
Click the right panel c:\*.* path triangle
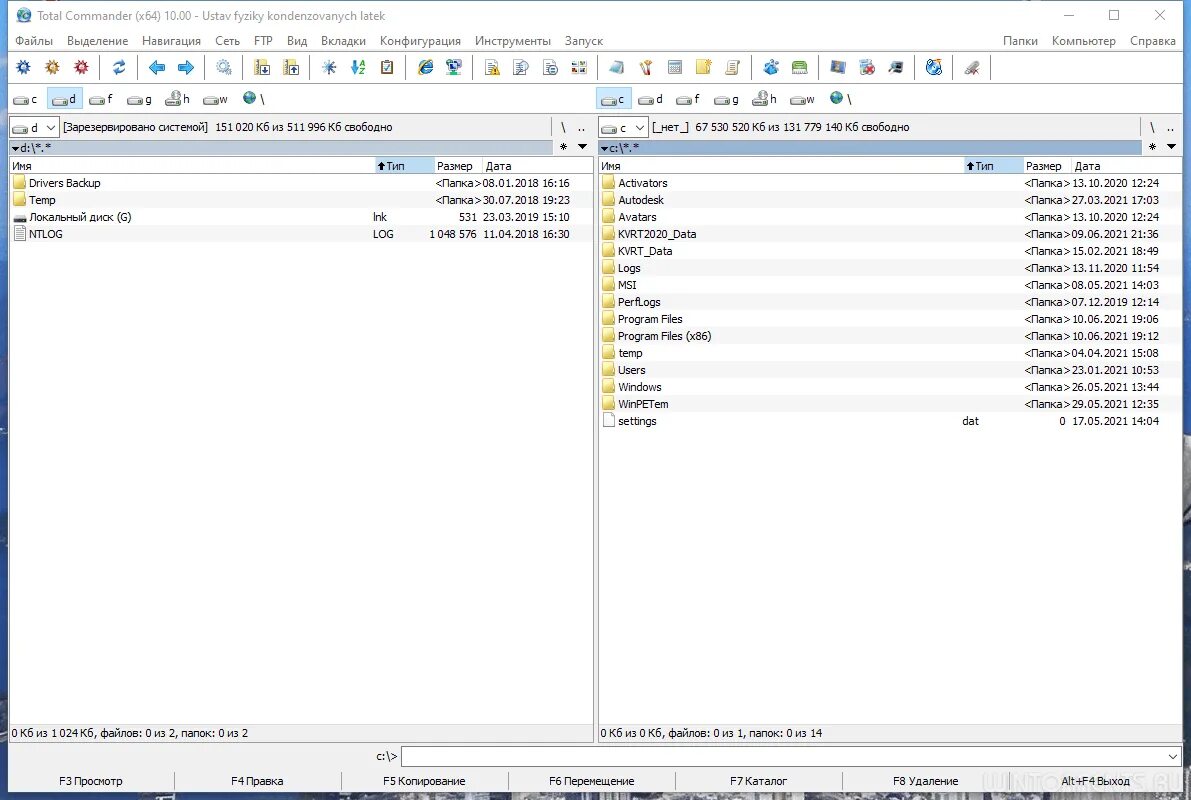[x=605, y=148]
